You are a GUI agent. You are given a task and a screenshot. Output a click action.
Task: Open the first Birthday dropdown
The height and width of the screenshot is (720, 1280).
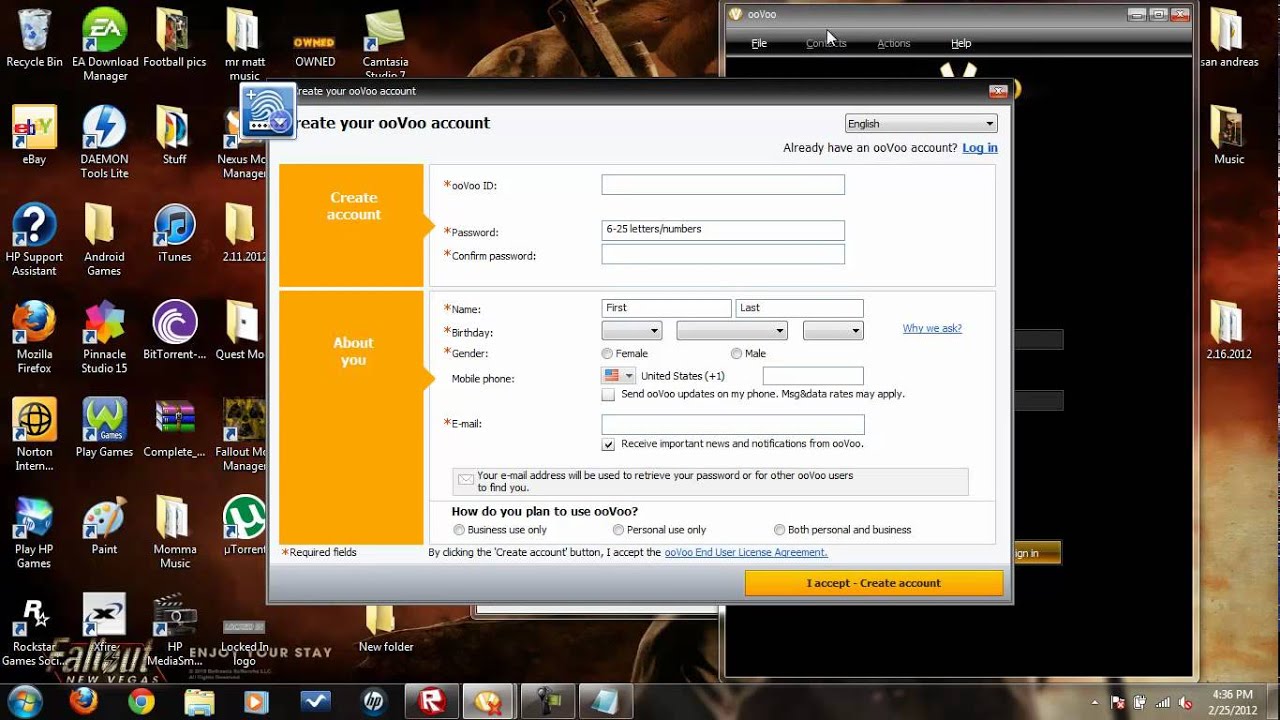click(632, 330)
